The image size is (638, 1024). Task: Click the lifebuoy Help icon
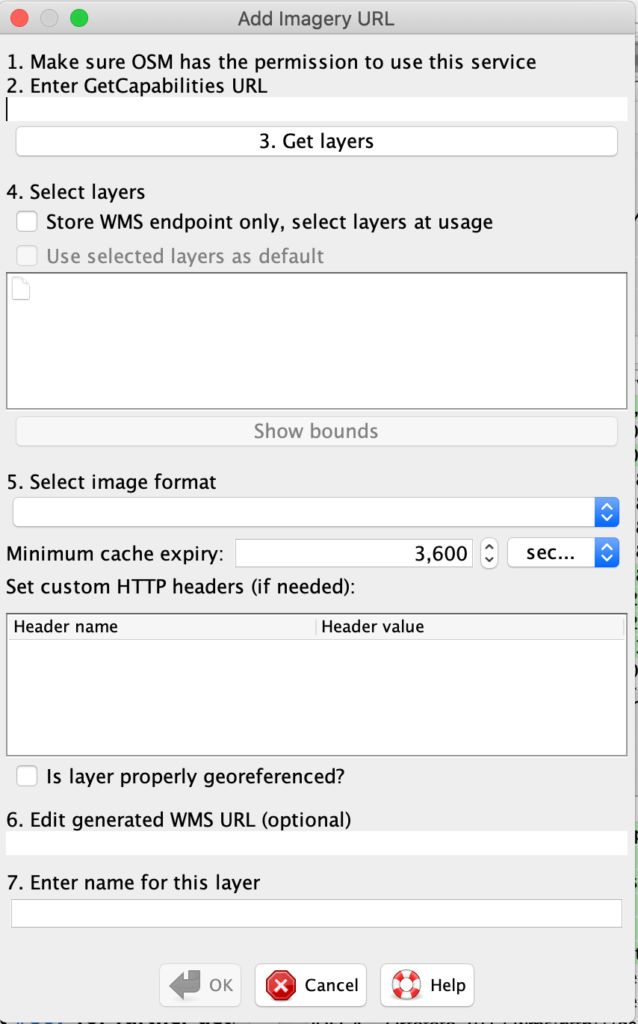click(407, 985)
